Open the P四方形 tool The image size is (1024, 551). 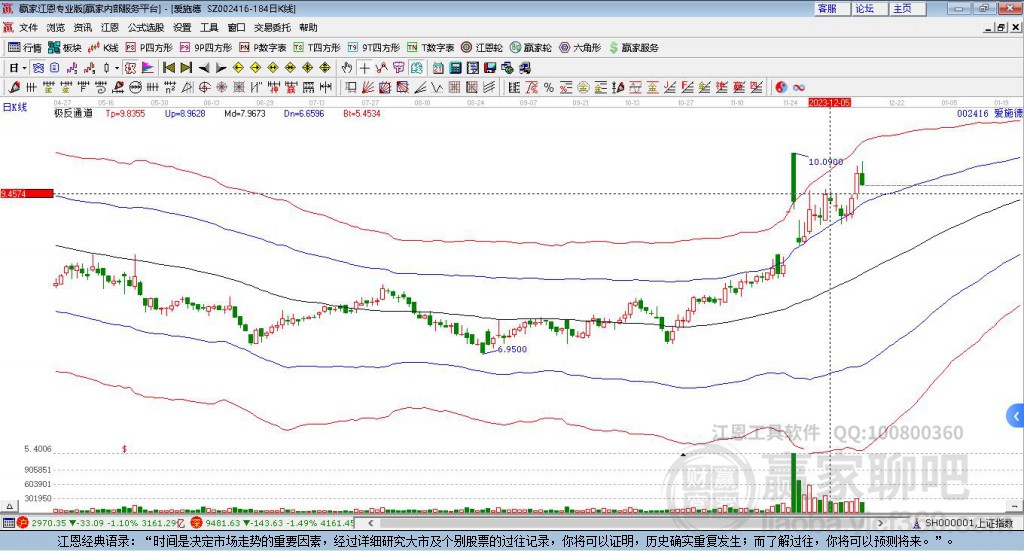click(x=149, y=48)
